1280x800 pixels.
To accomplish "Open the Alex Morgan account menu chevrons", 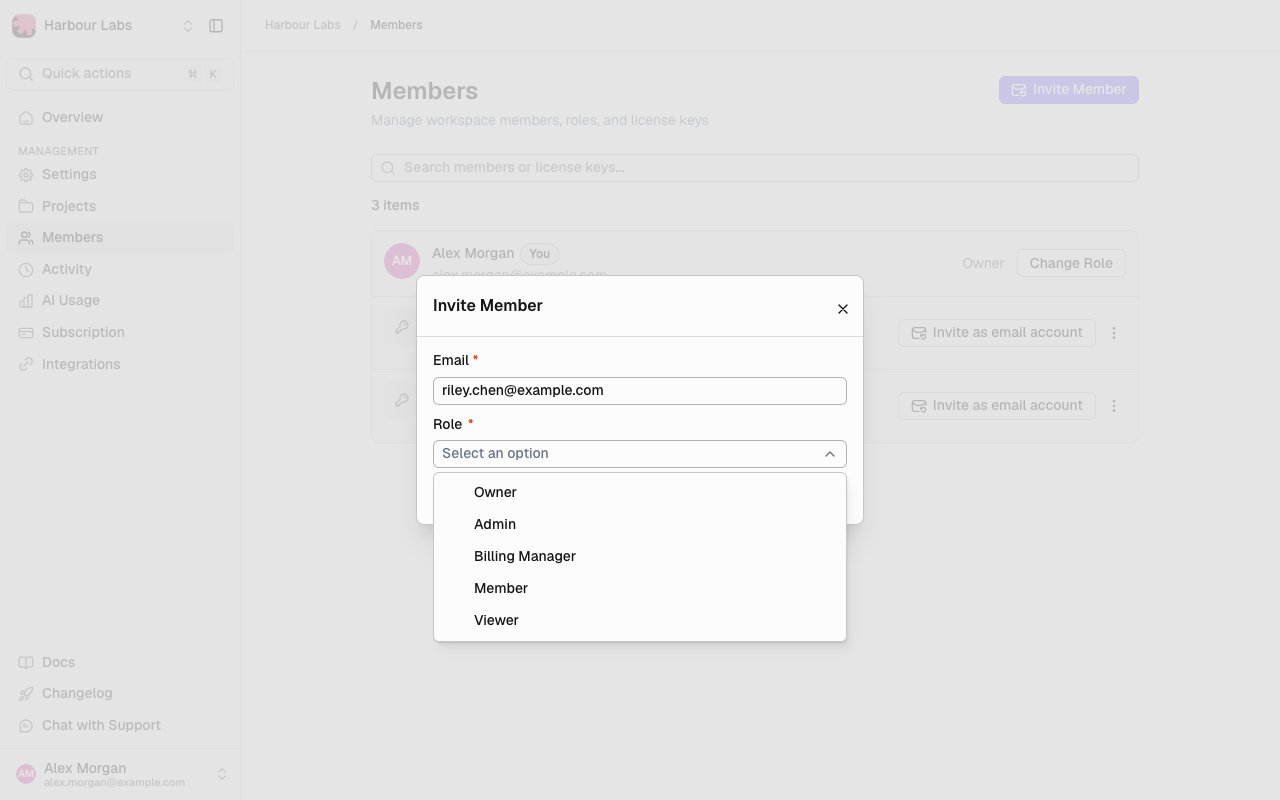I will pos(222,774).
